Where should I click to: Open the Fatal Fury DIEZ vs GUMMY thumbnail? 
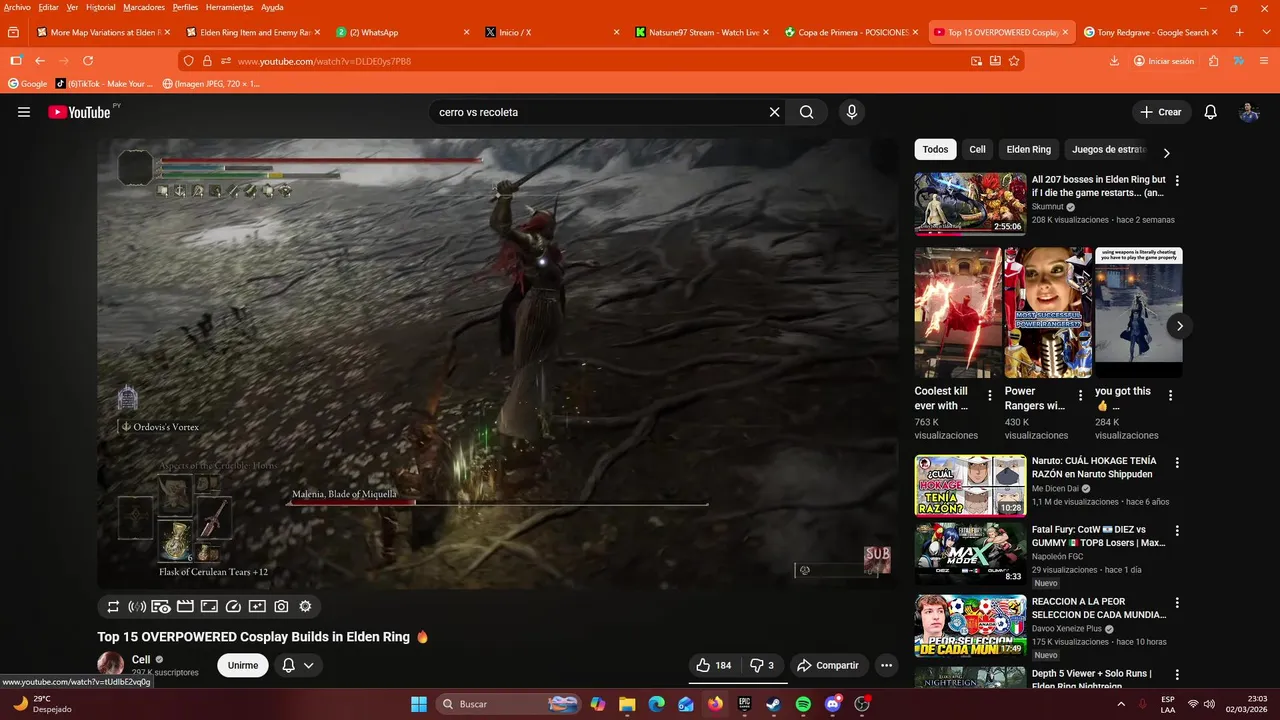970,554
